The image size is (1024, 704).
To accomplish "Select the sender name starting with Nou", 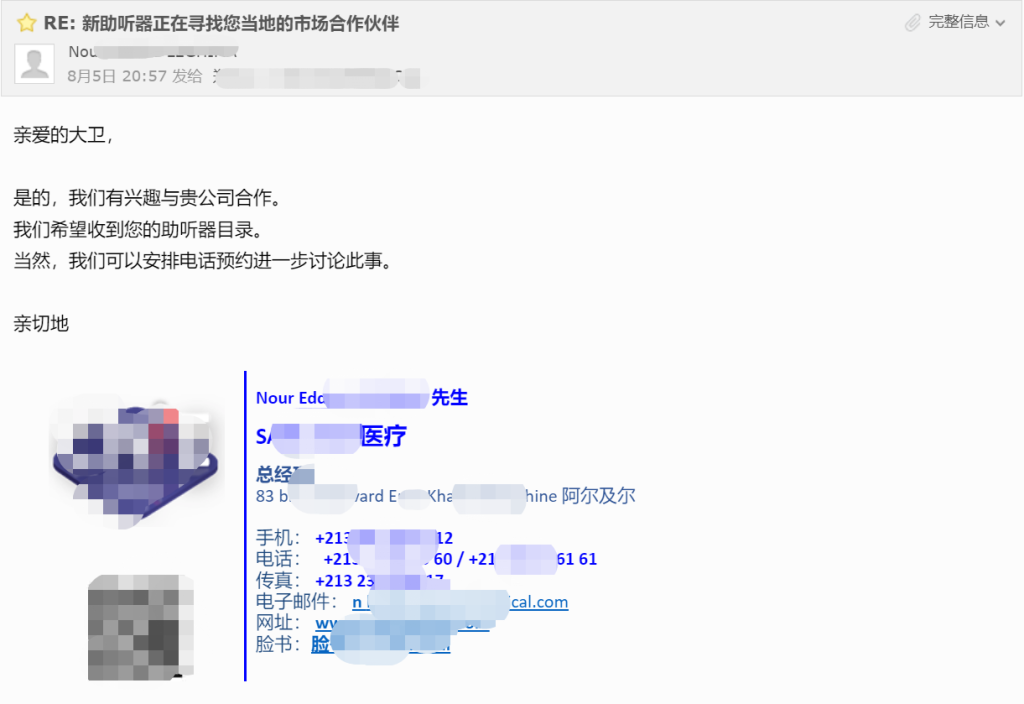I will [x=153, y=52].
